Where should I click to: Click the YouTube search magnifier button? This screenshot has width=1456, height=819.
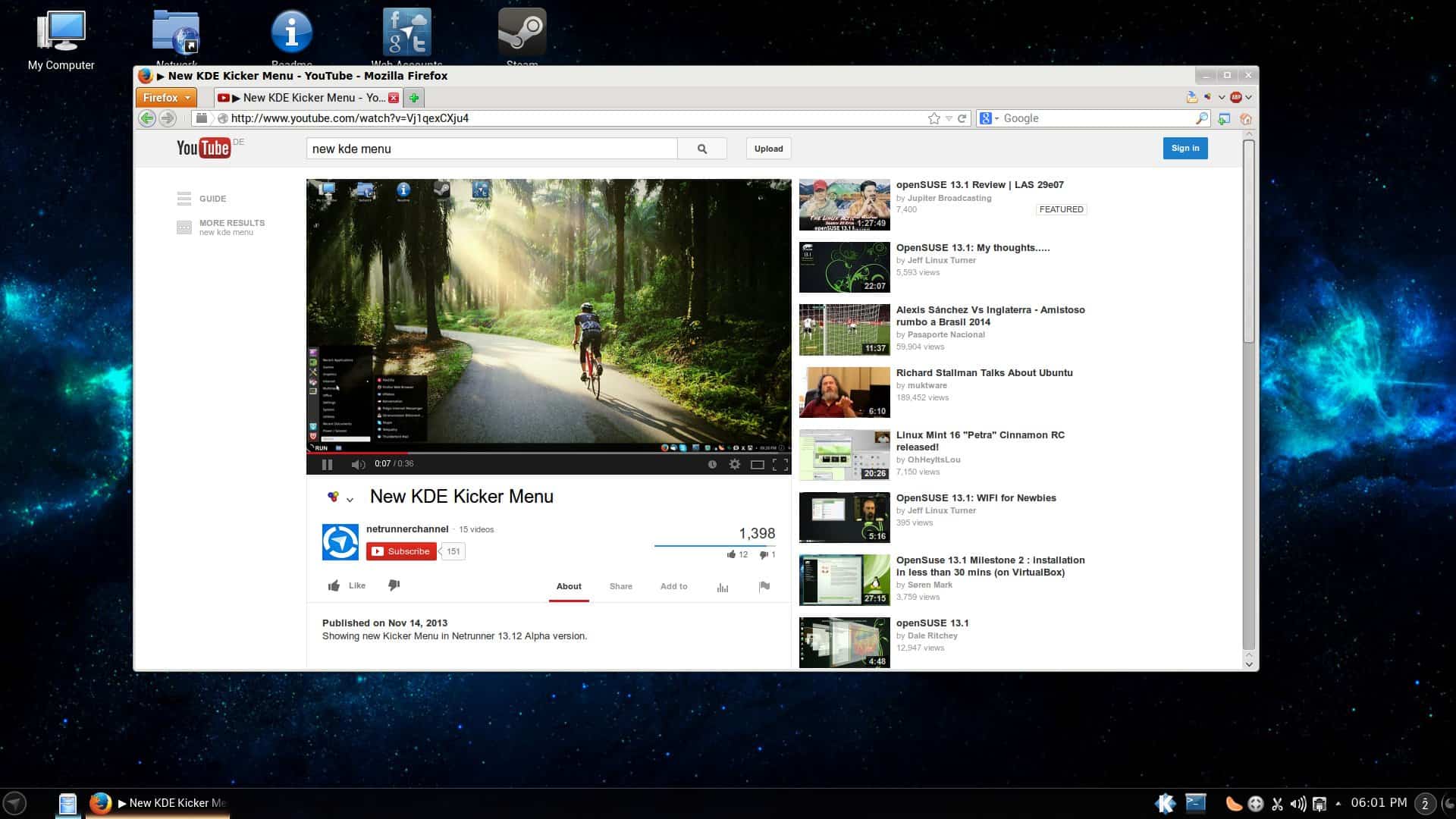701,149
